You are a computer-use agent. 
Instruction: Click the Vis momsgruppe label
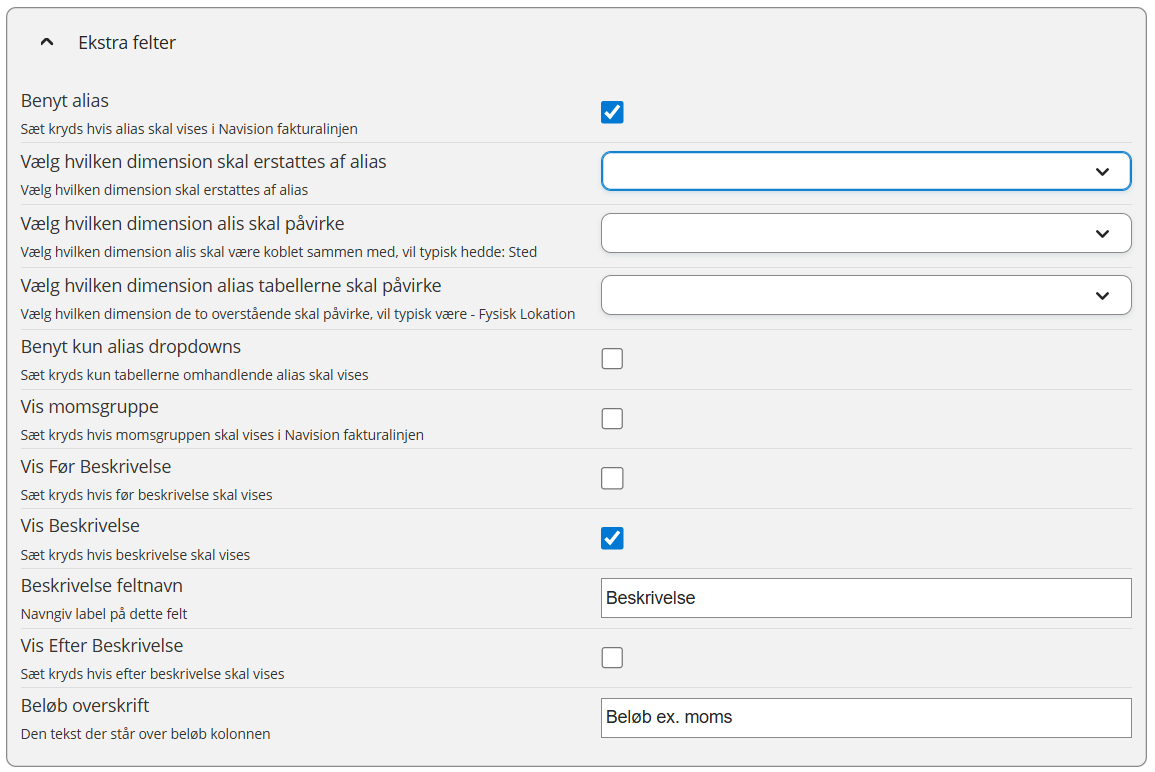pos(90,407)
